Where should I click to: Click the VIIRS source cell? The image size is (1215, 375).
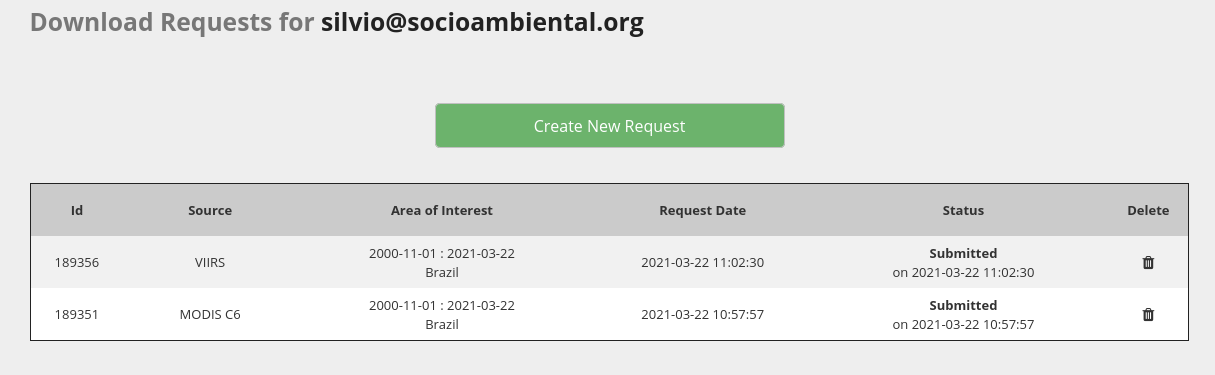click(x=210, y=263)
